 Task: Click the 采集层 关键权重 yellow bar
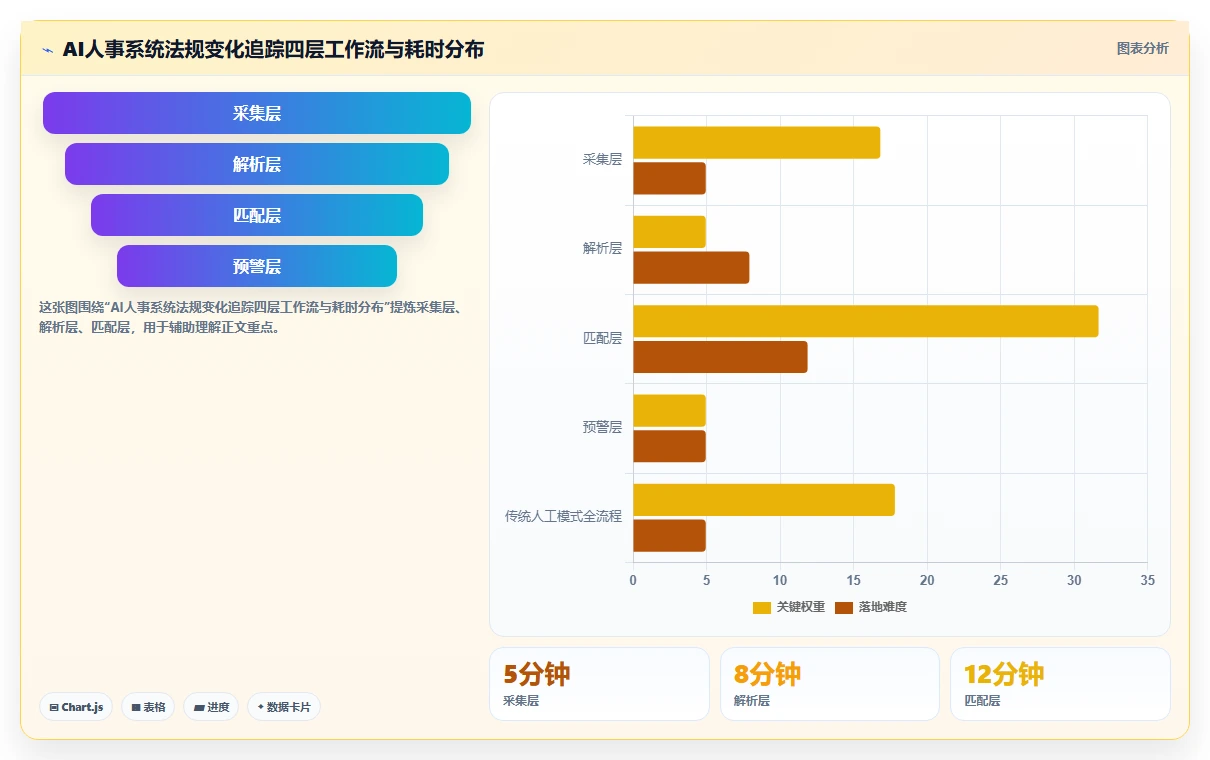tap(756, 142)
